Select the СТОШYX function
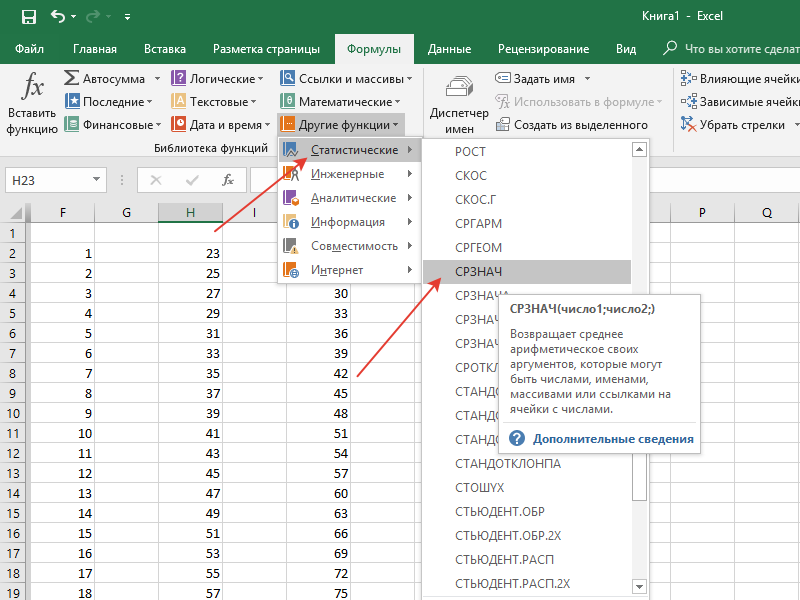 [527, 488]
